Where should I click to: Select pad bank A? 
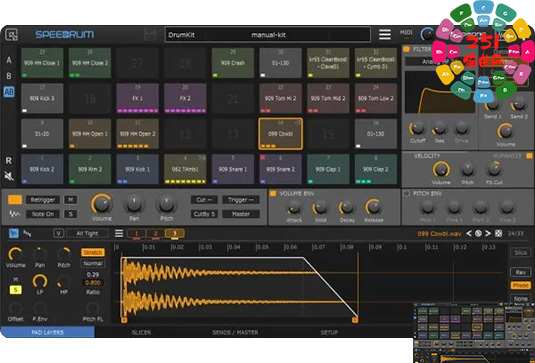click(x=9, y=60)
